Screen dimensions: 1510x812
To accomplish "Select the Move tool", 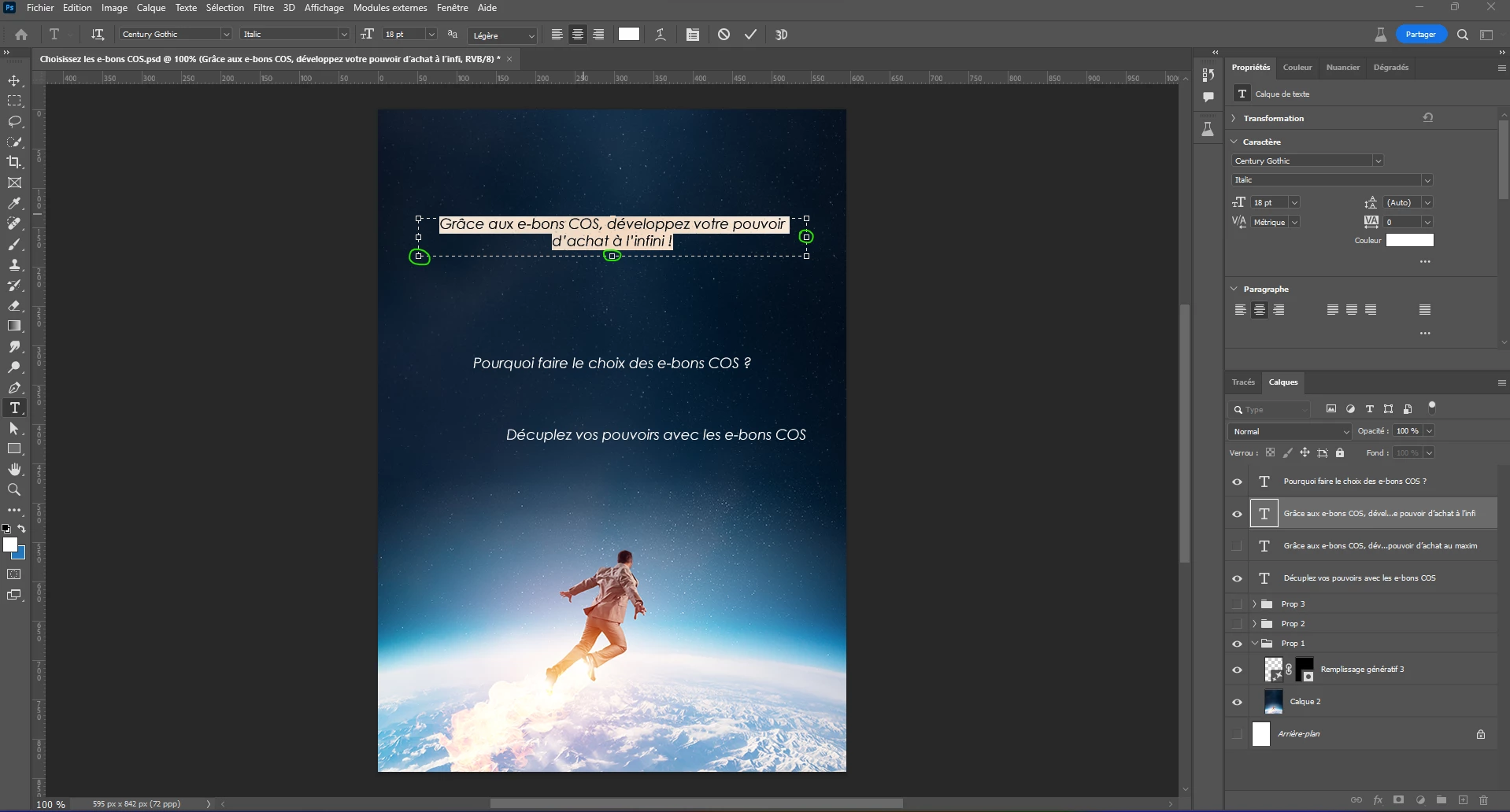I will coord(14,81).
